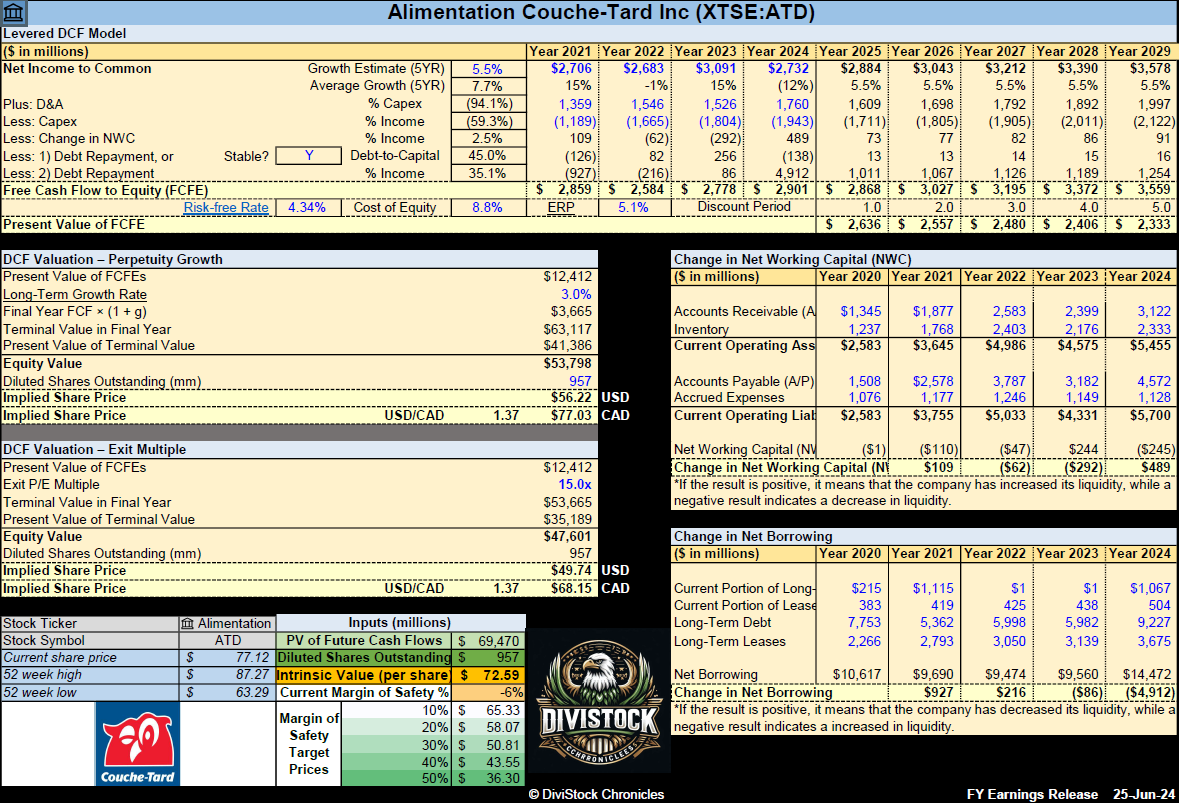
Task: Select the Debt-to-Capital 45.0% cell
Action: pyautogui.click(x=487, y=156)
